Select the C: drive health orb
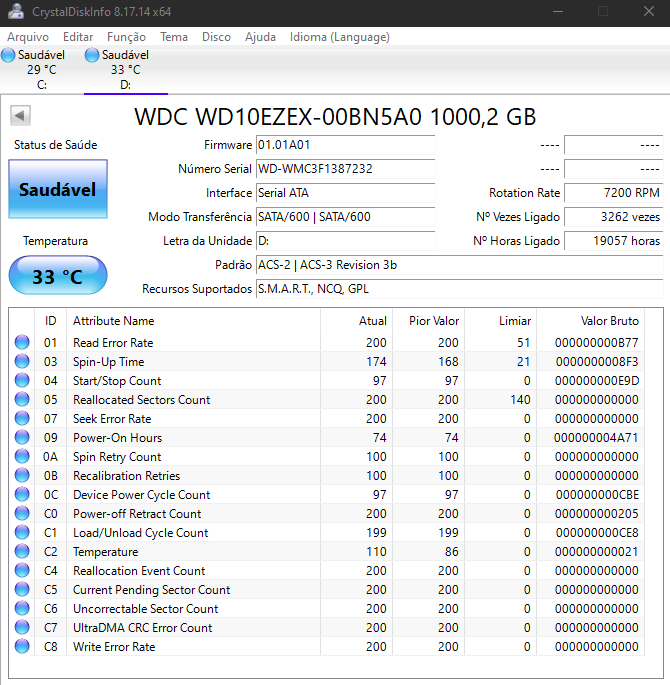670x685 pixels. point(8,55)
